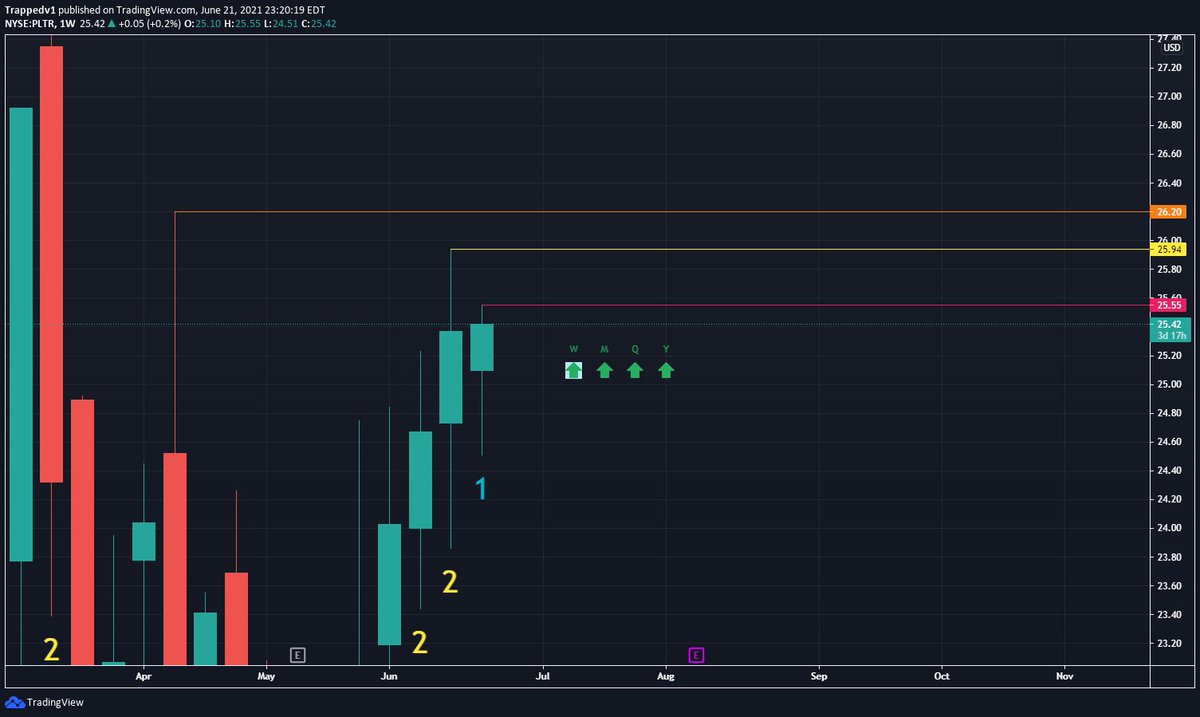
Task: Click the latest green weekly candle body
Action: [x=482, y=347]
